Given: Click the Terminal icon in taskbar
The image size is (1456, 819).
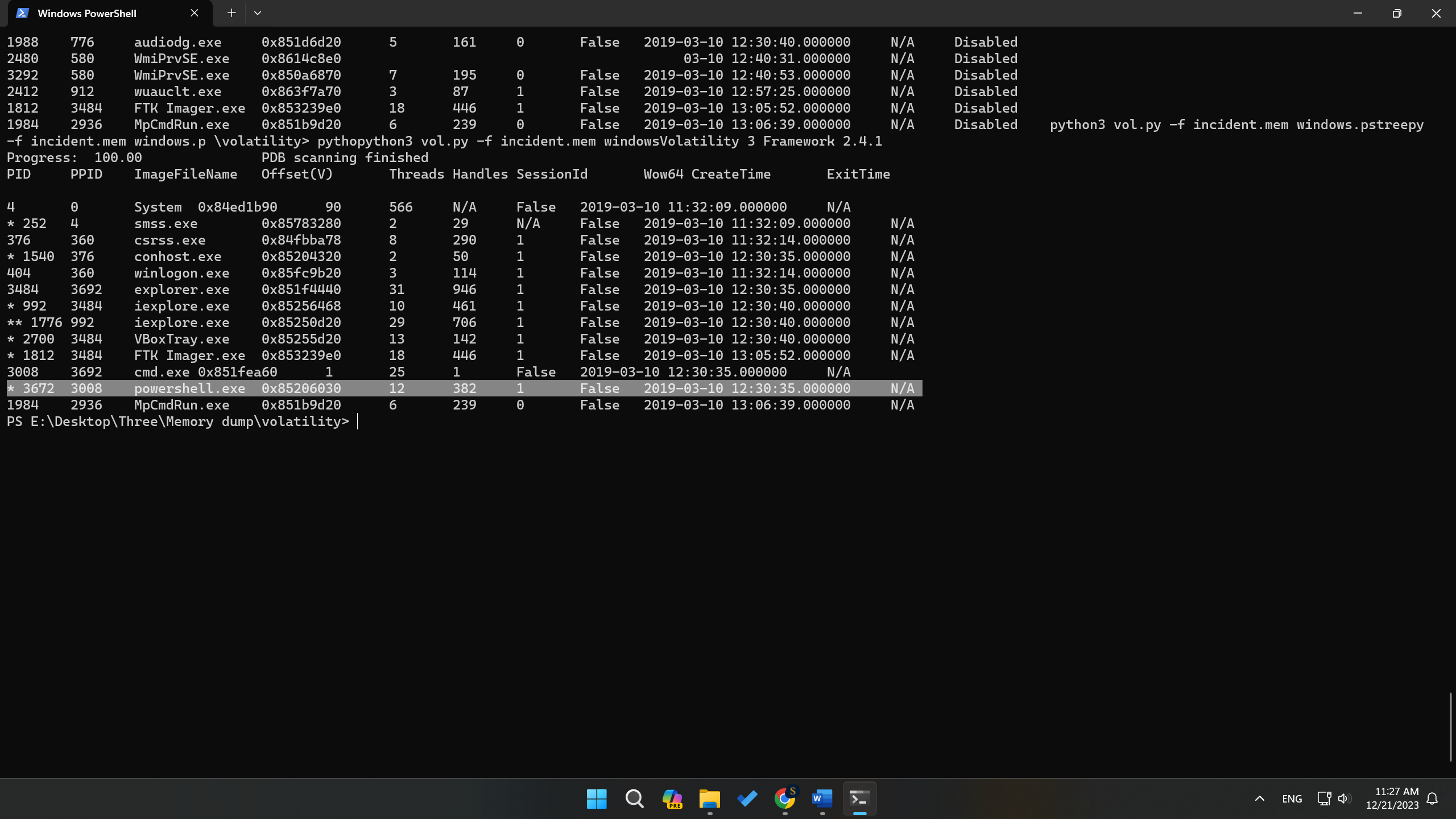Looking at the screenshot, I should point(859,799).
